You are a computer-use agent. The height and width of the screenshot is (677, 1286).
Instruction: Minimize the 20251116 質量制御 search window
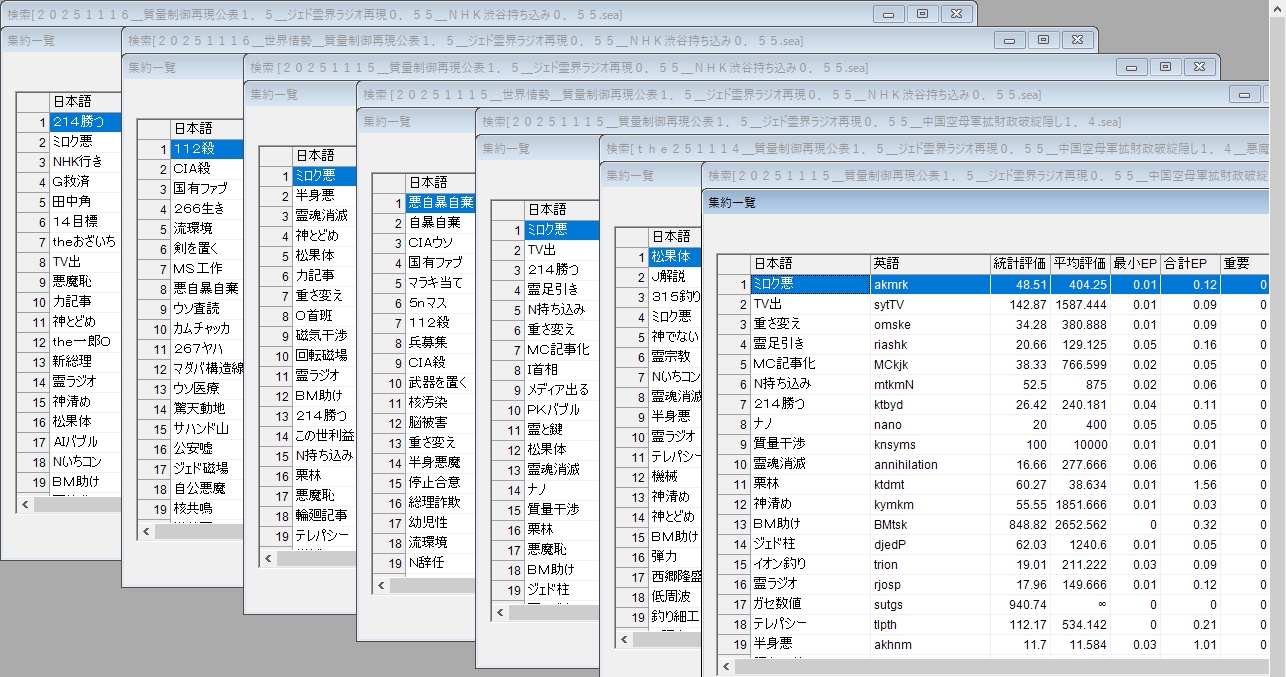point(888,14)
